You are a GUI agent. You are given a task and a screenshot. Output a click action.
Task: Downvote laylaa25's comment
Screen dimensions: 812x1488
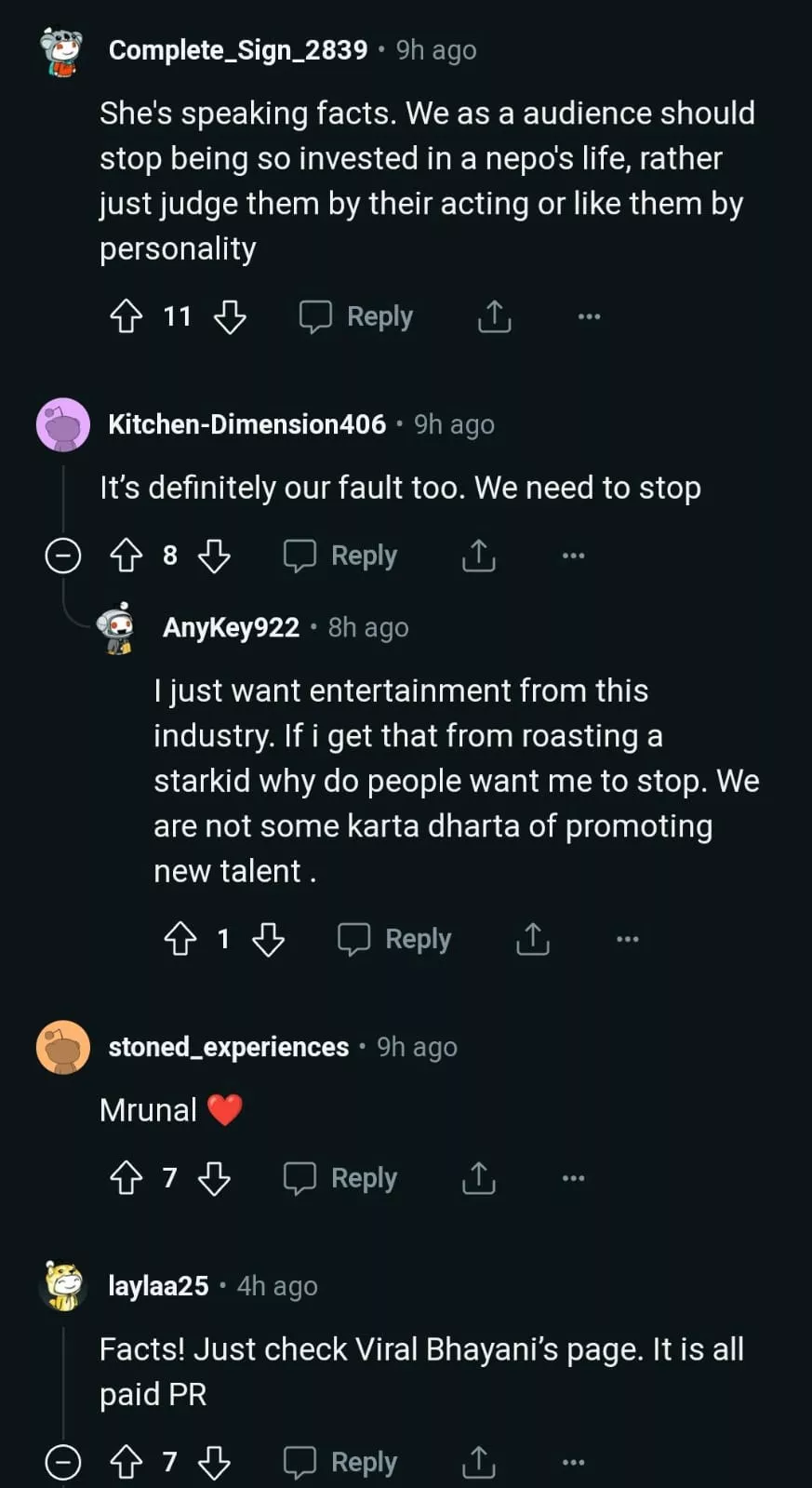(x=215, y=1462)
